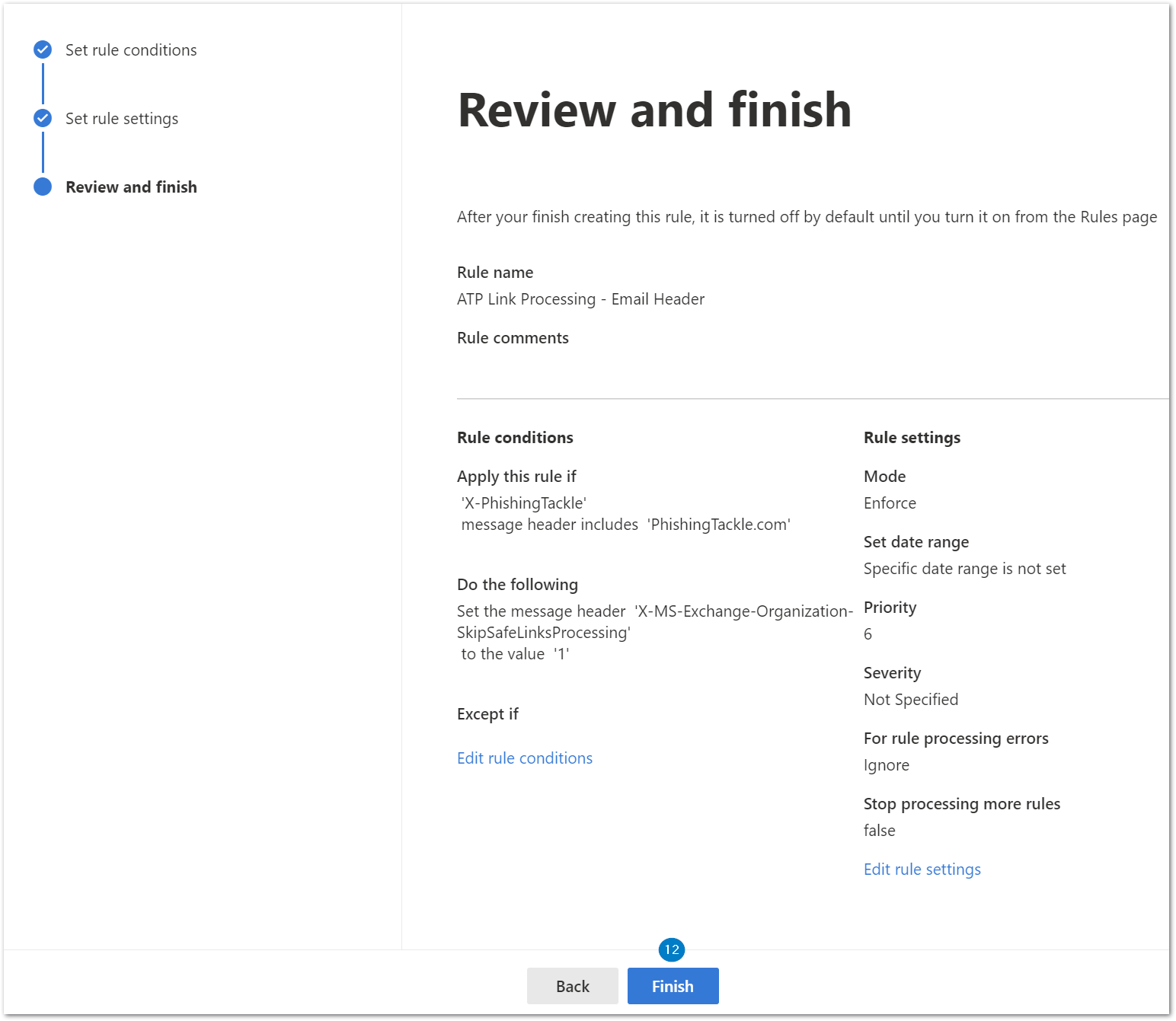
Task: Click the 'For rule processing errors' label
Action: pos(956,739)
